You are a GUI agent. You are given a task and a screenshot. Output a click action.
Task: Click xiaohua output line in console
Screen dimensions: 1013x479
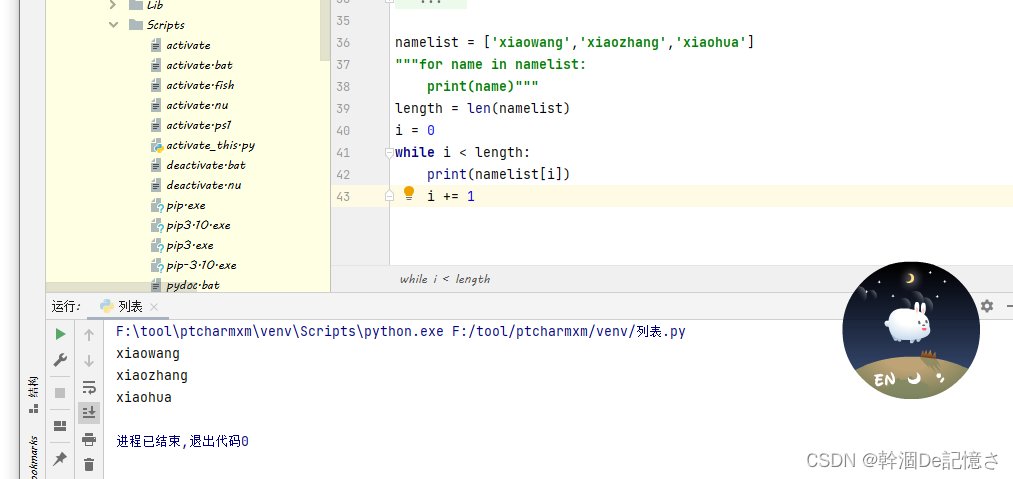pyautogui.click(x=144, y=398)
